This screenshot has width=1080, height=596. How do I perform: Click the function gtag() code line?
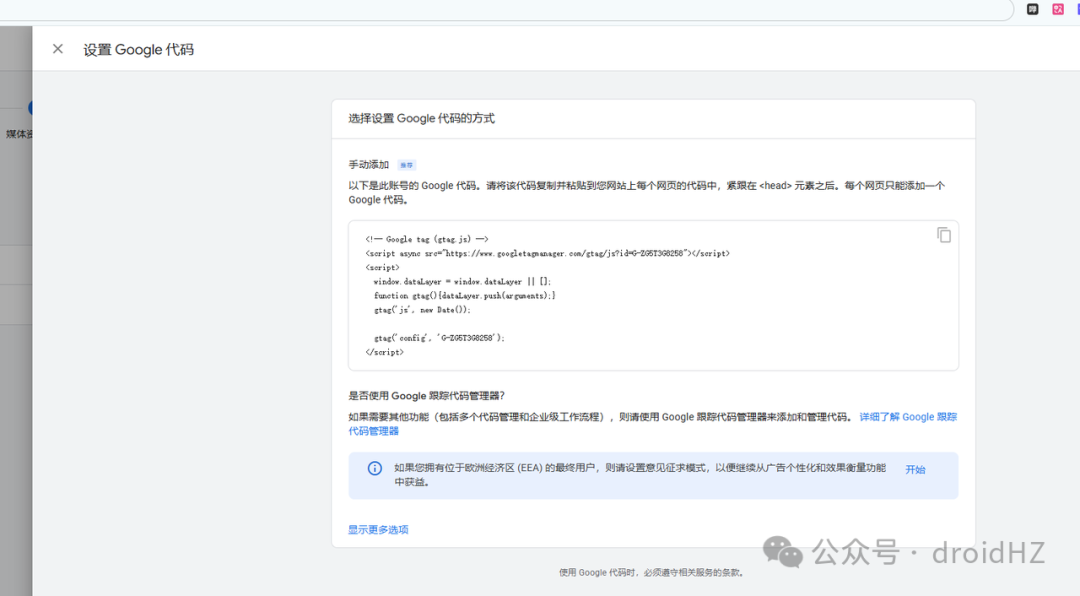pos(464,296)
